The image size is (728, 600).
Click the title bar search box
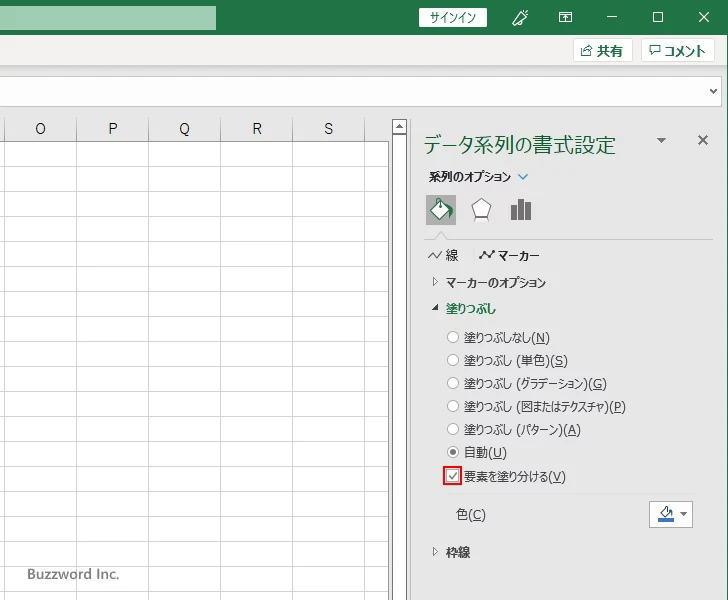tap(108, 18)
